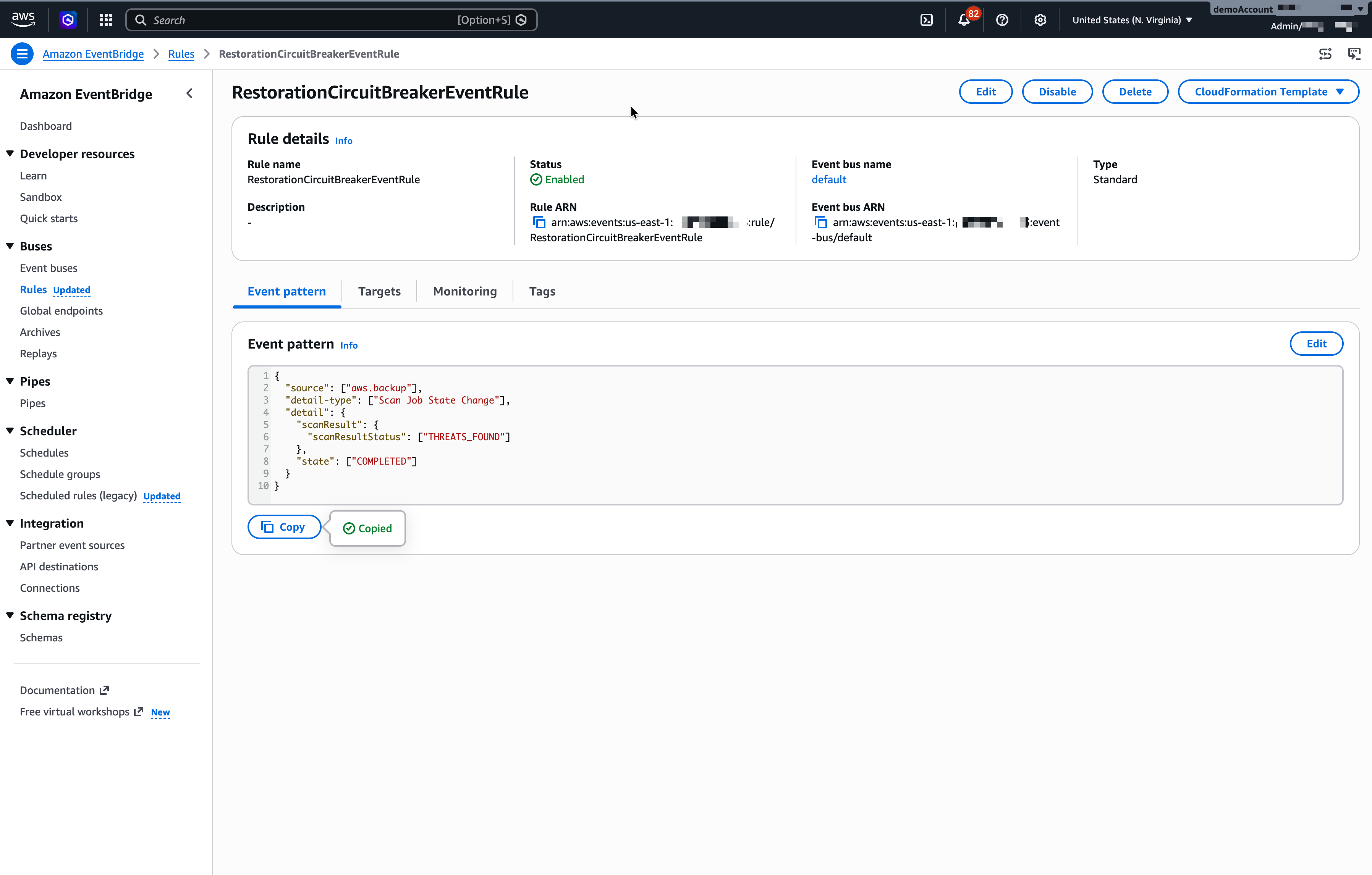Screen dimensions: 1372x875
Task: Collapse the Developer resources section
Action: click(10, 154)
